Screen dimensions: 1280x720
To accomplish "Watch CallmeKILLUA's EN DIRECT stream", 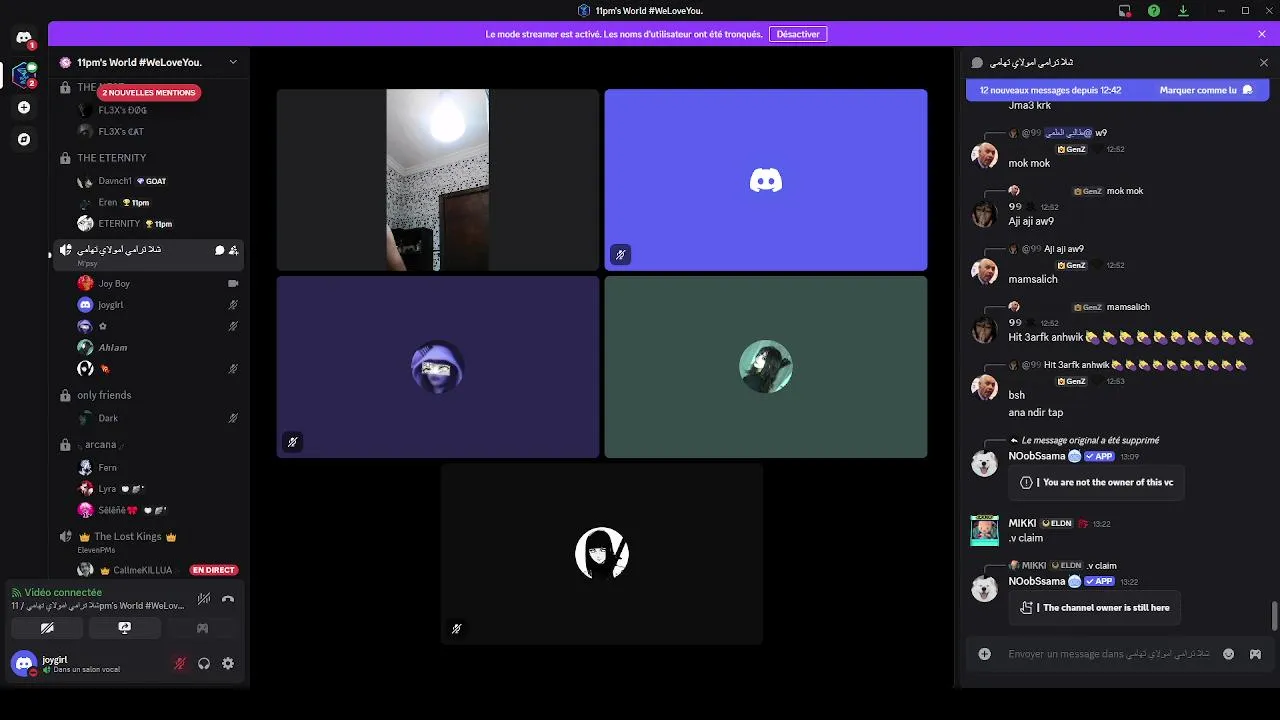I will tap(214, 570).
